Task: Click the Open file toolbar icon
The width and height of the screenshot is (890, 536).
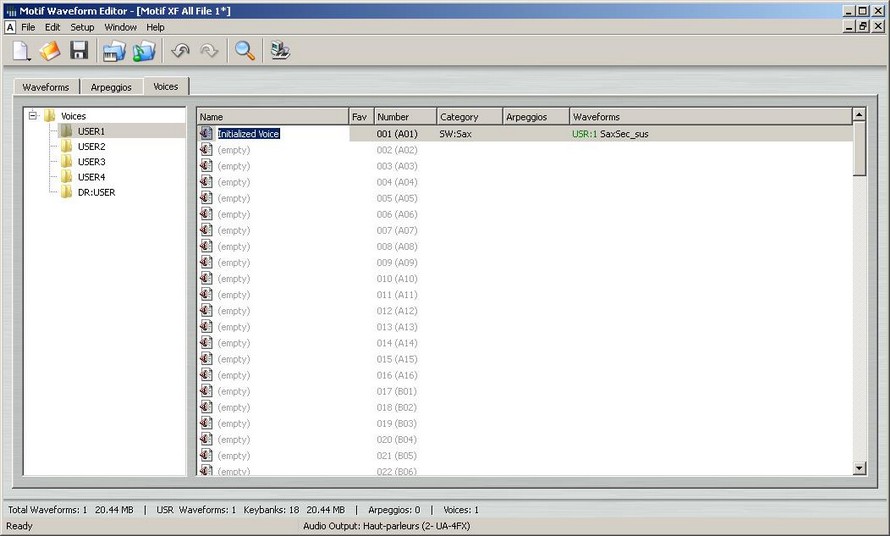Action: click(x=50, y=51)
